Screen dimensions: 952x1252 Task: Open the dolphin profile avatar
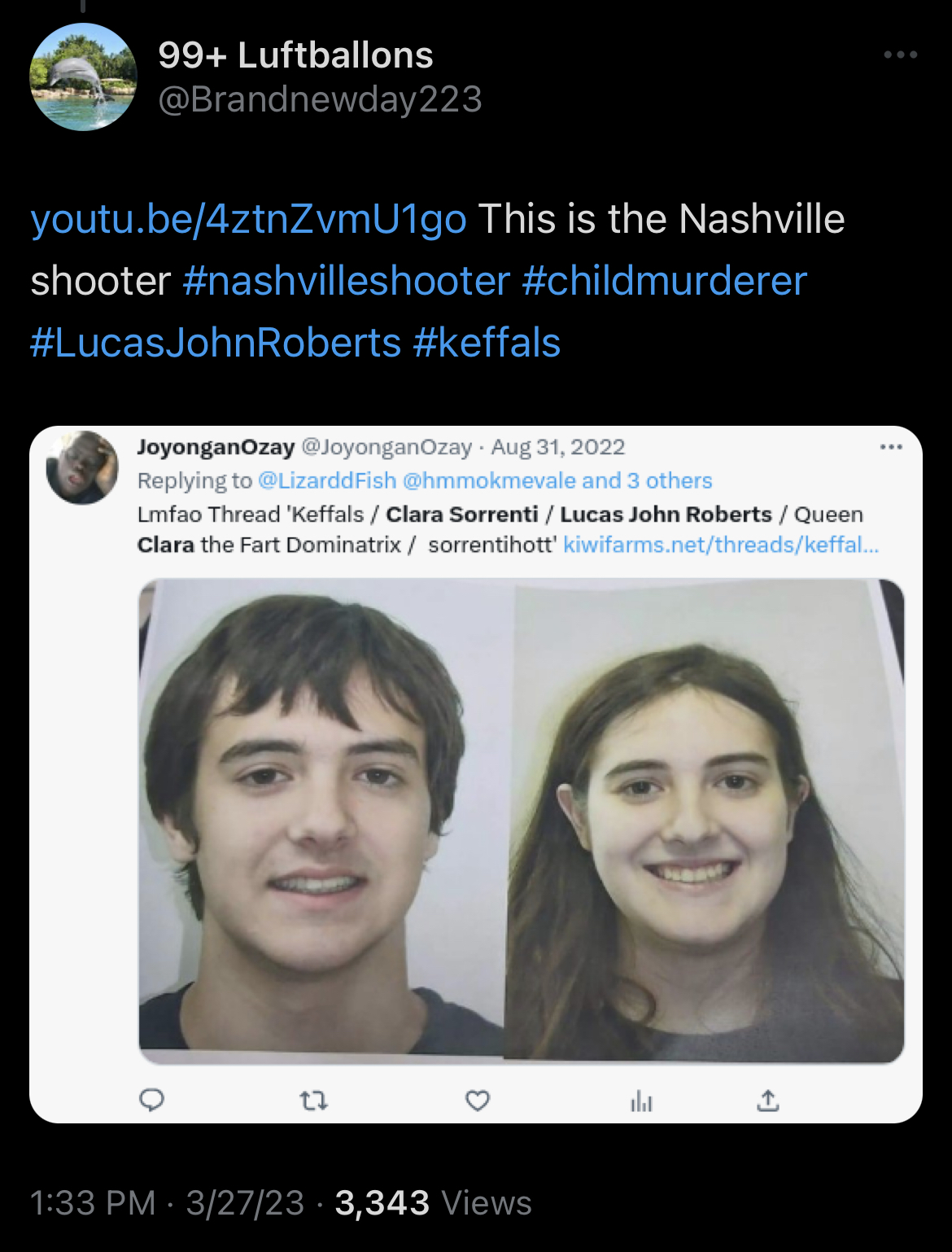coord(83,77)
